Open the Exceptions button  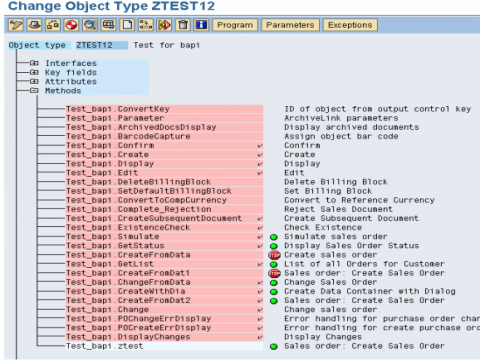(x=350, y=25)
